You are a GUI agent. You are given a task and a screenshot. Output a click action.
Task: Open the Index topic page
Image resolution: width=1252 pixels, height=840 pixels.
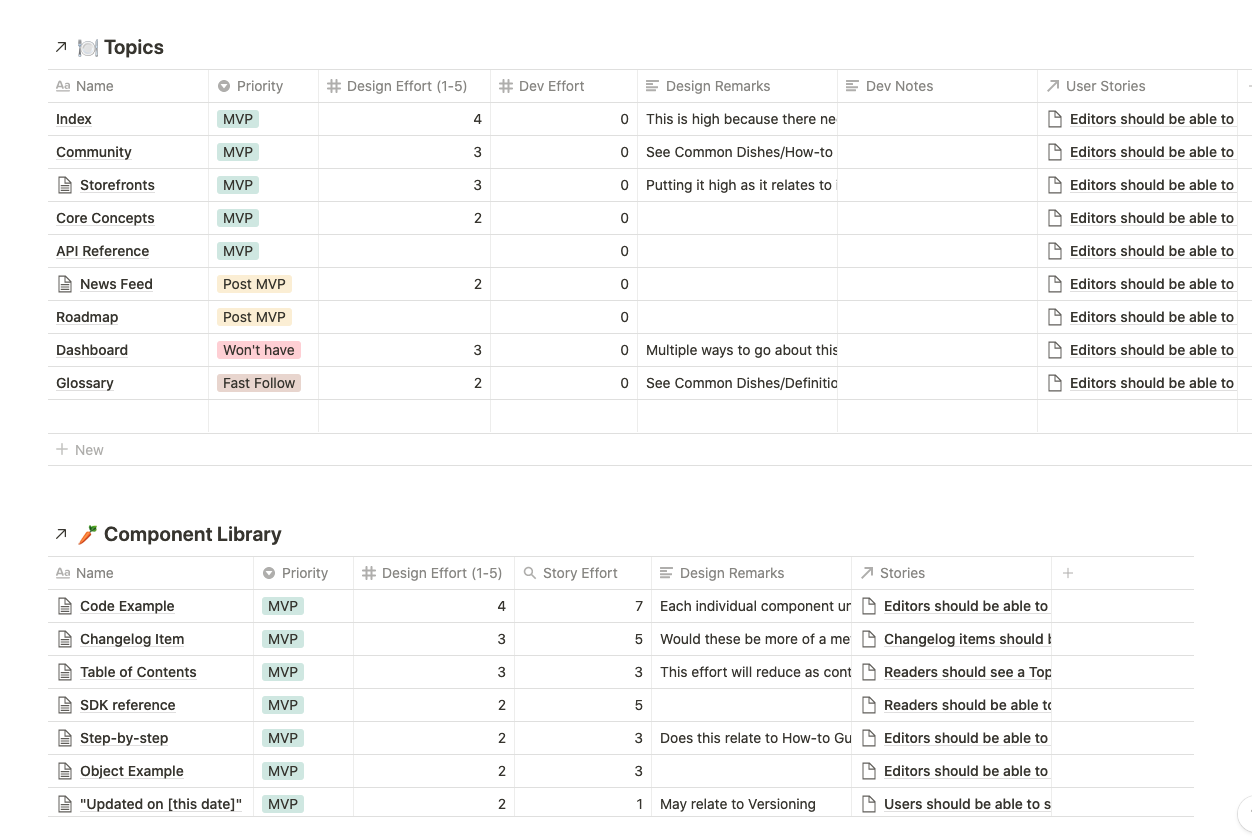pyautogui.click(x=74, y=119)
